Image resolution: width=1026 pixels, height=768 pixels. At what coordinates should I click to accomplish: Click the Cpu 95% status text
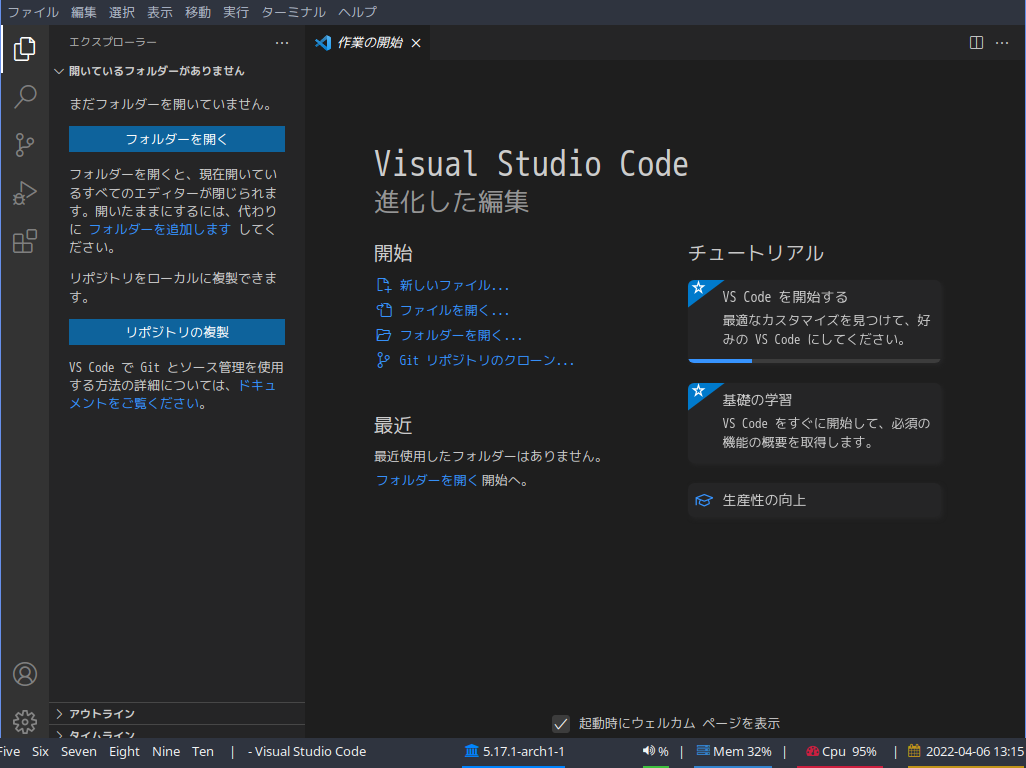[849, 752]
